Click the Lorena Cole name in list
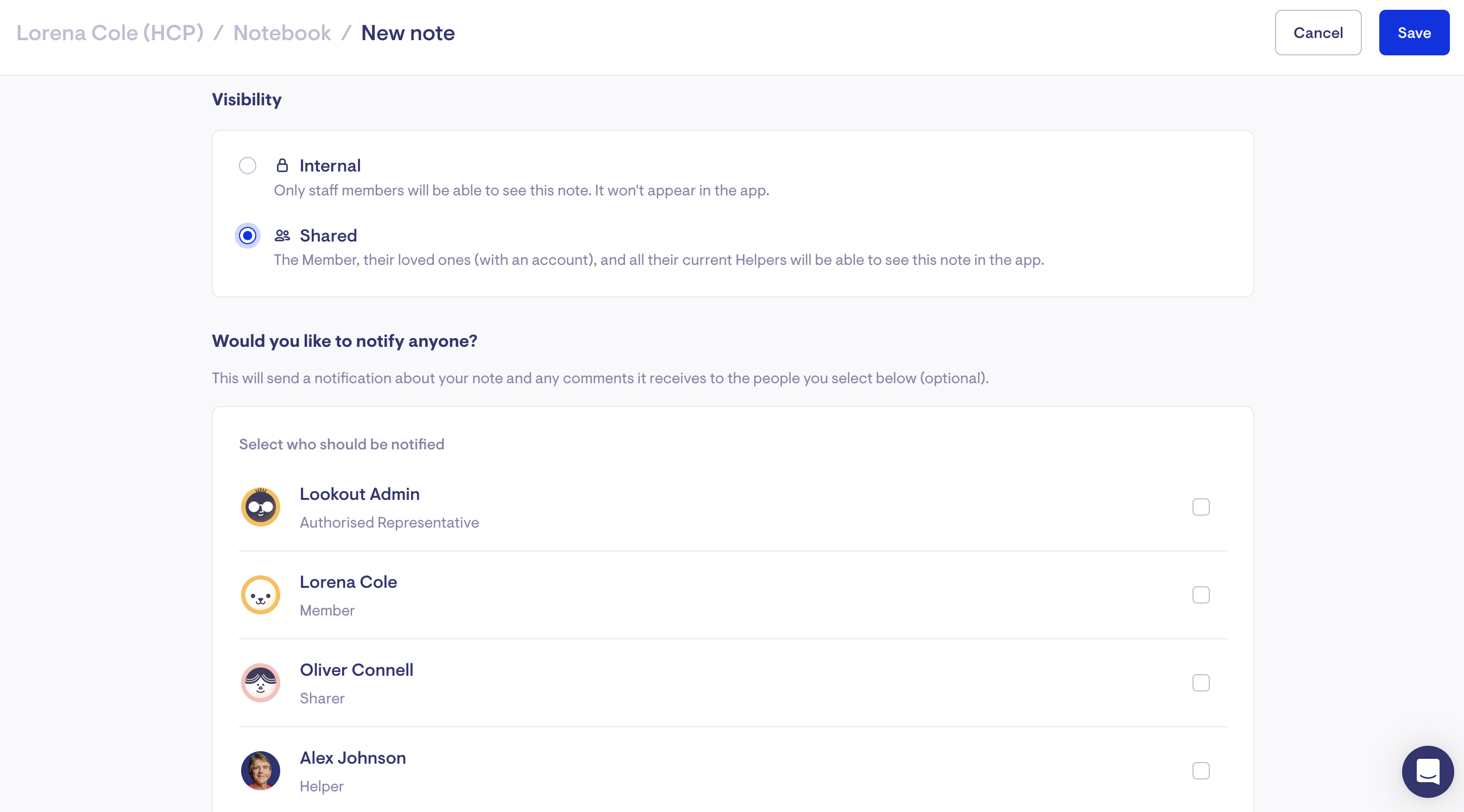 click(x=349, y=582)
